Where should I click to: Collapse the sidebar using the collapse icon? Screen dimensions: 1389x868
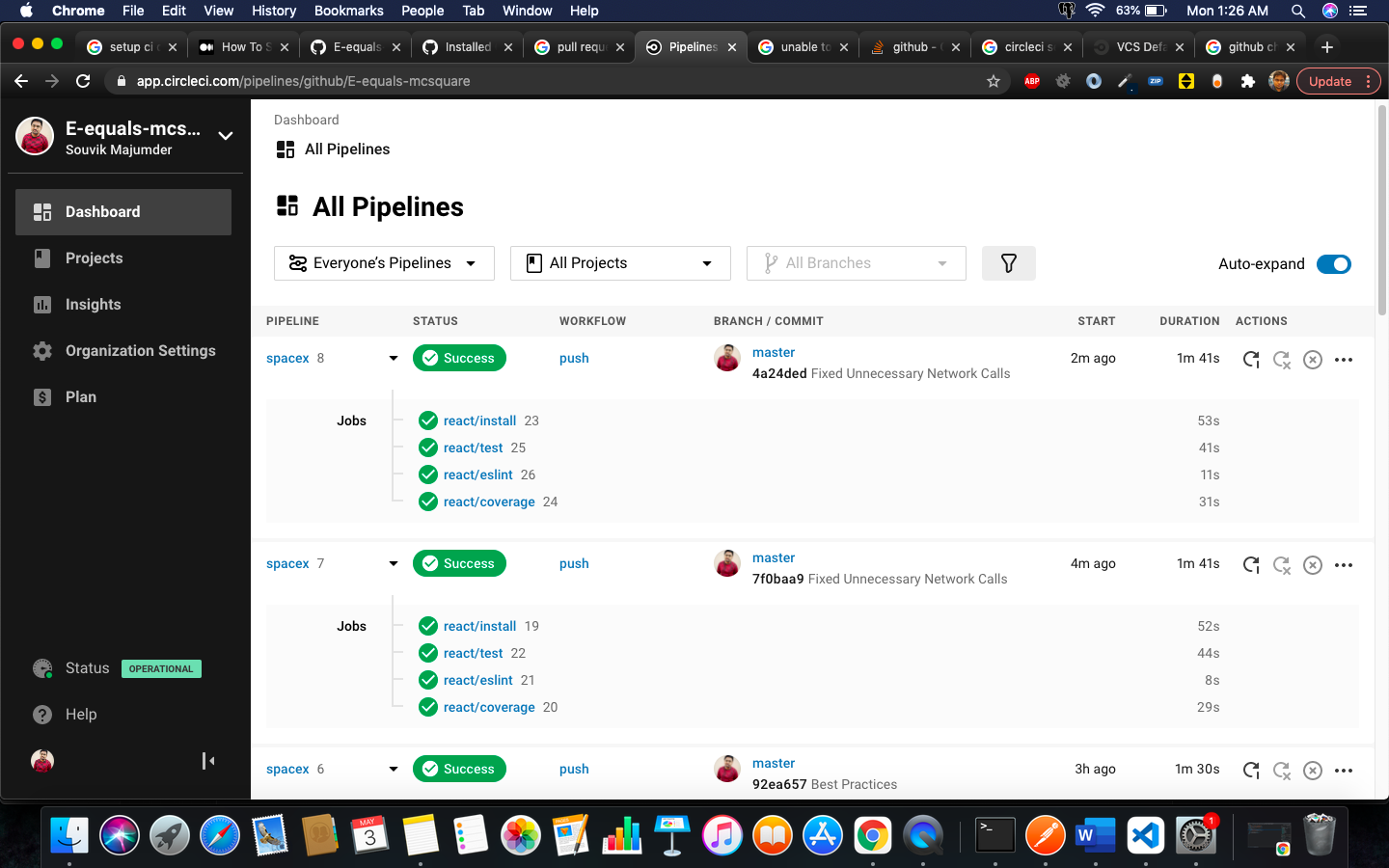pos(208,761)
